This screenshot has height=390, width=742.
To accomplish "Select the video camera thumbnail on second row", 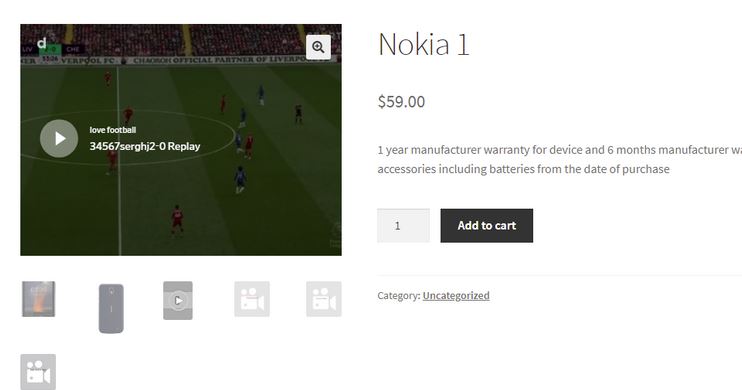I will pos(38,372).
